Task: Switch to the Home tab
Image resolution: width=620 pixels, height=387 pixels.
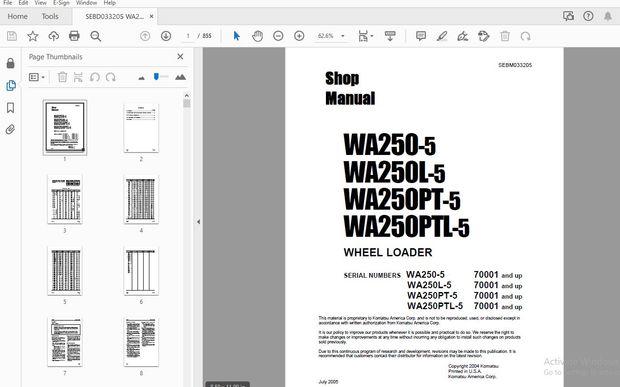Action: click(17, 16)
